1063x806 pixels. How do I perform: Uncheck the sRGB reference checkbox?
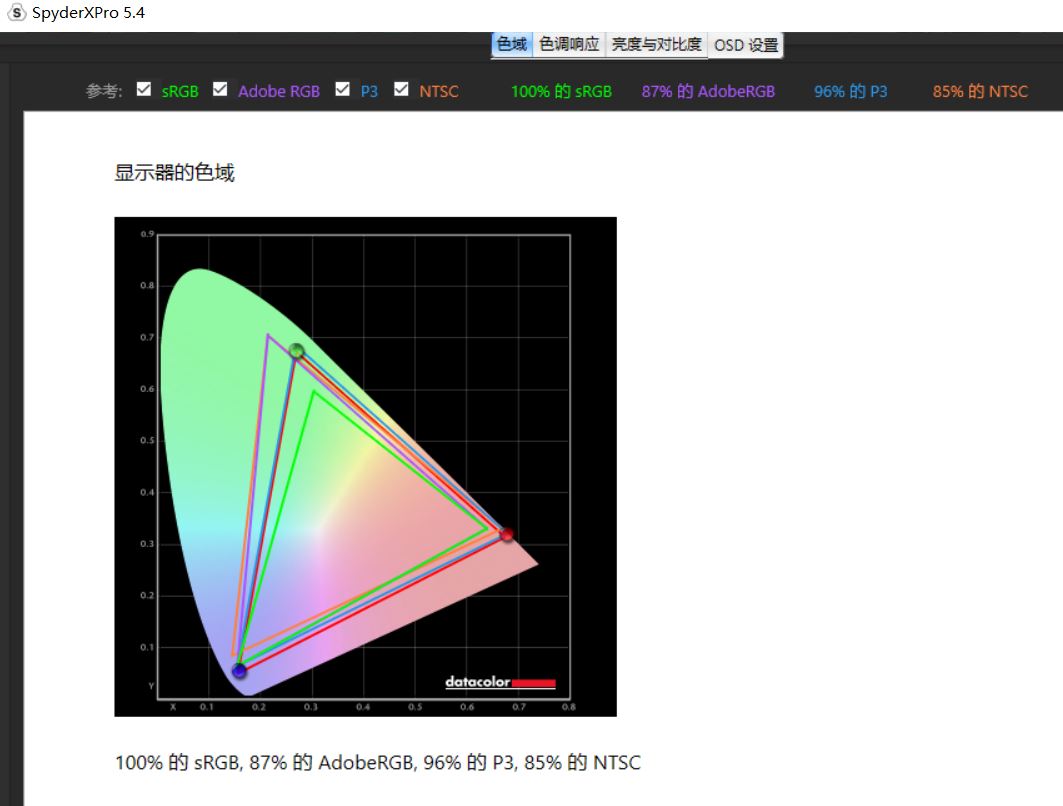tap(143, 88)
